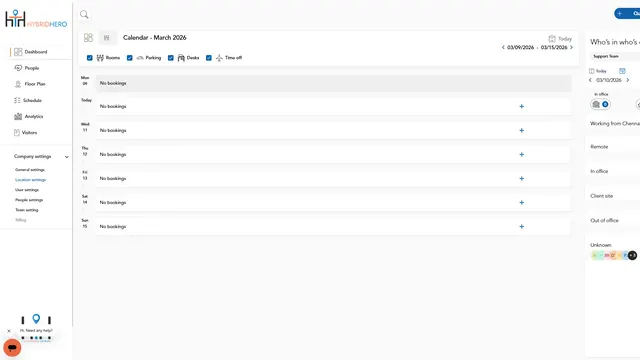Click the Unknown status heading

pos(601,245)
